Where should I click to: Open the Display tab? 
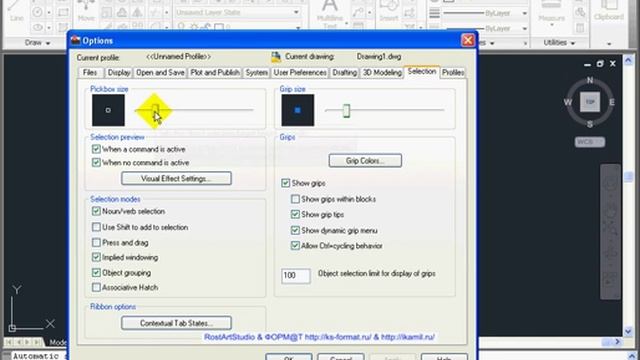click(x=118, y=73)
